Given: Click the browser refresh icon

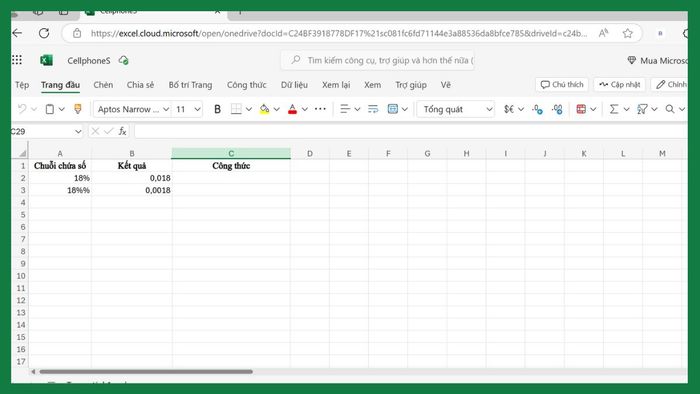Looking at the screenshot, I should pyautogui.click(x=44, y=33).
